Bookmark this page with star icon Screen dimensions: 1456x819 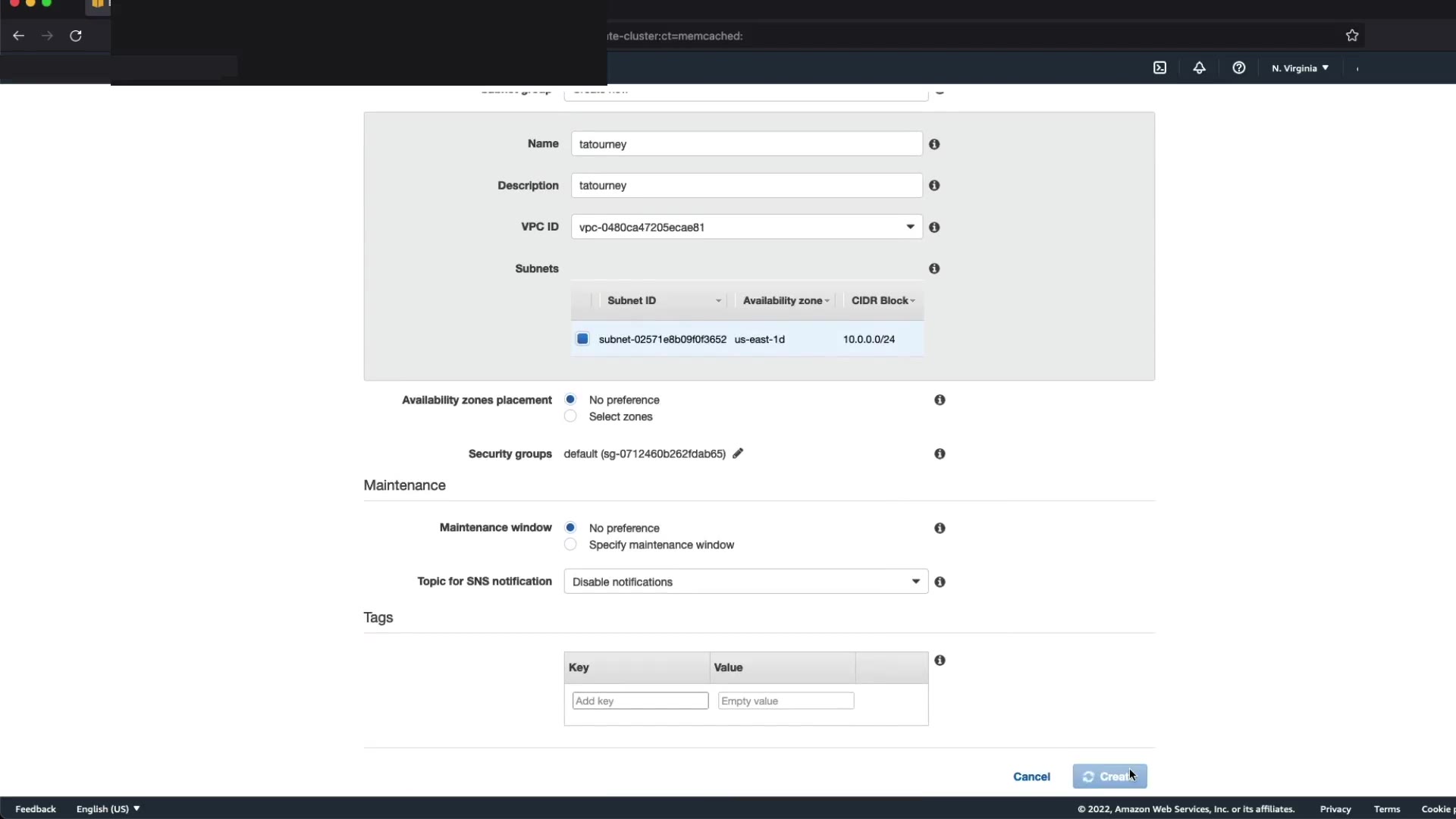(x=1351, y=36)
